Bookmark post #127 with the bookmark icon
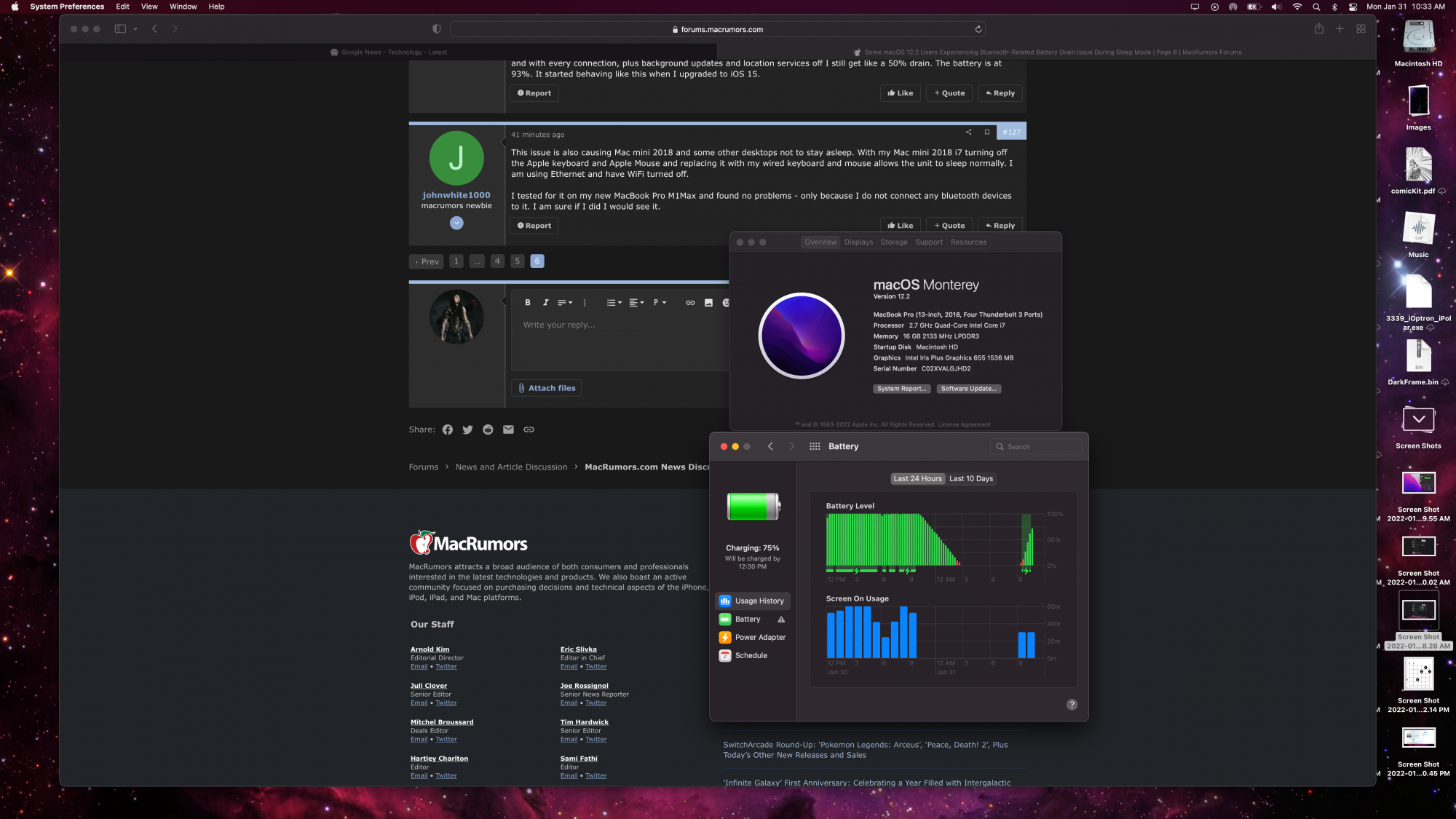 987,132
